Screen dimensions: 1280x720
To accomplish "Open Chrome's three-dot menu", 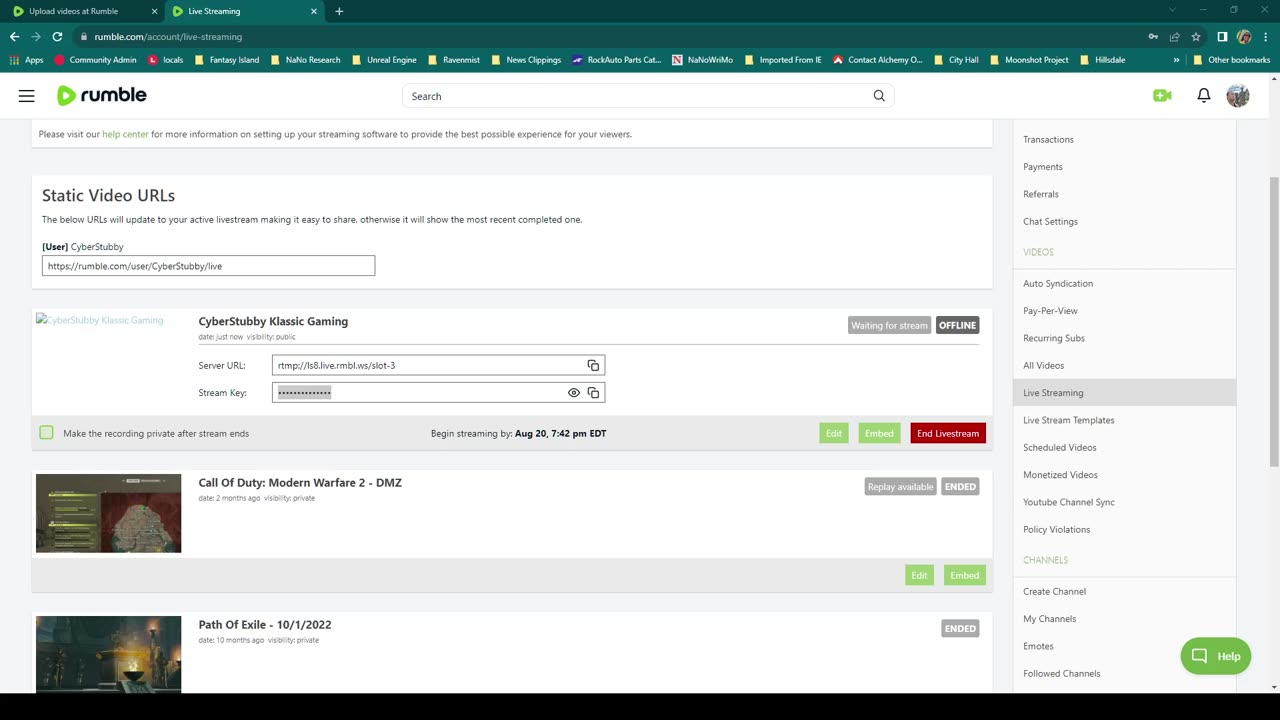I will 1265,37.
